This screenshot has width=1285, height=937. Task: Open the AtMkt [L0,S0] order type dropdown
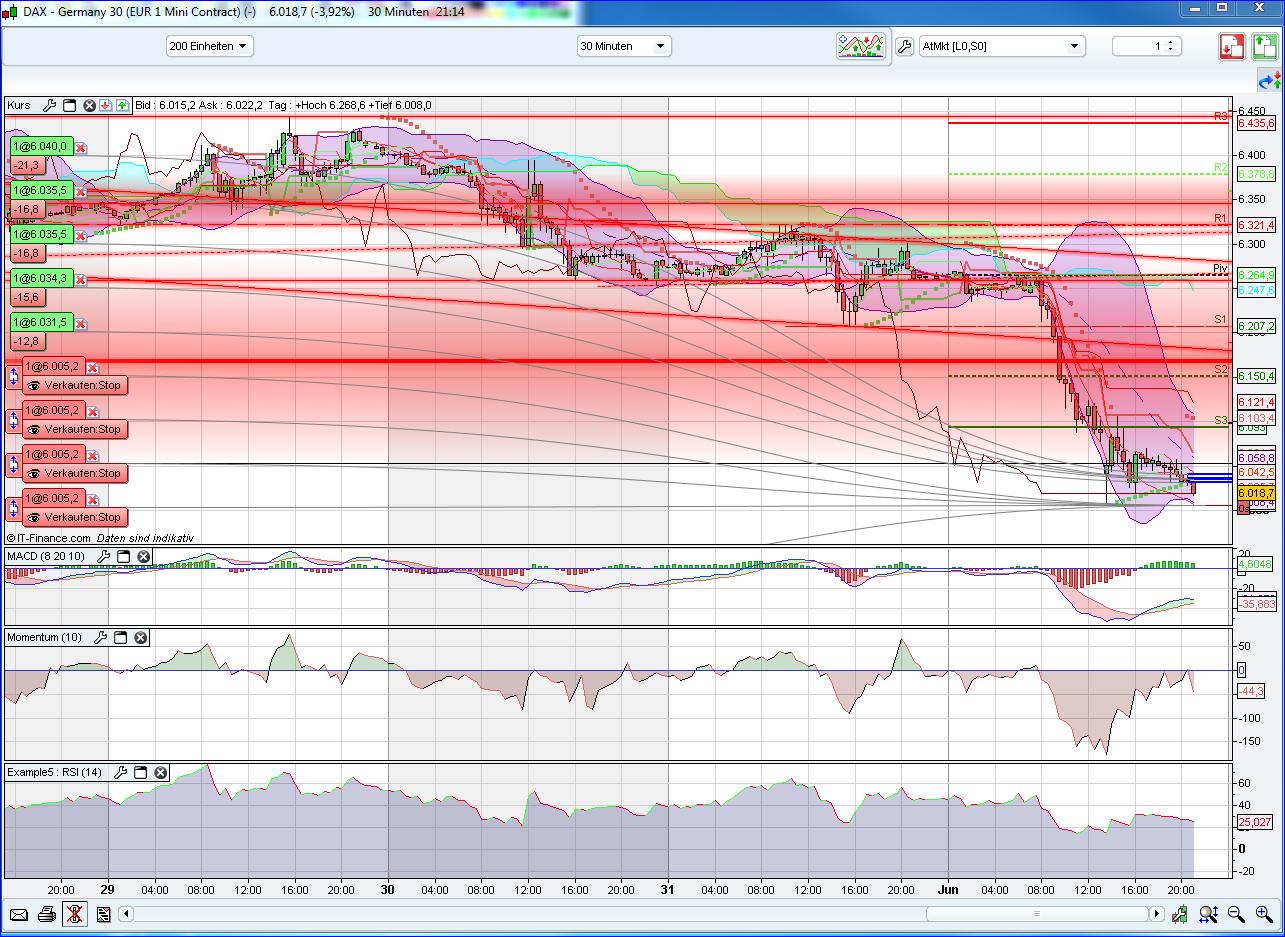(x=1002, y=46)
